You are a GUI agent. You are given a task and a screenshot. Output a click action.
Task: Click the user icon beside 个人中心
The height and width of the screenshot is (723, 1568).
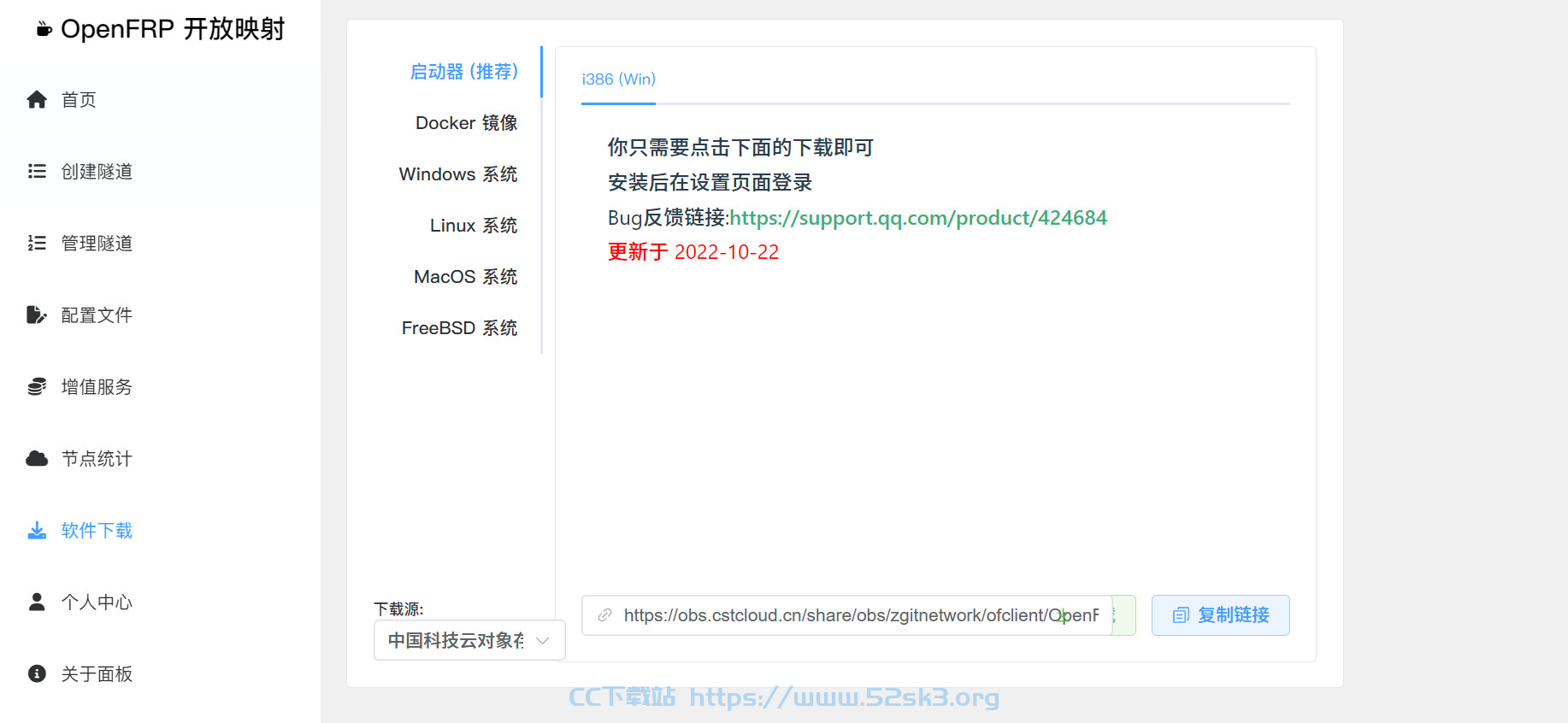click(x=37, y=602)
